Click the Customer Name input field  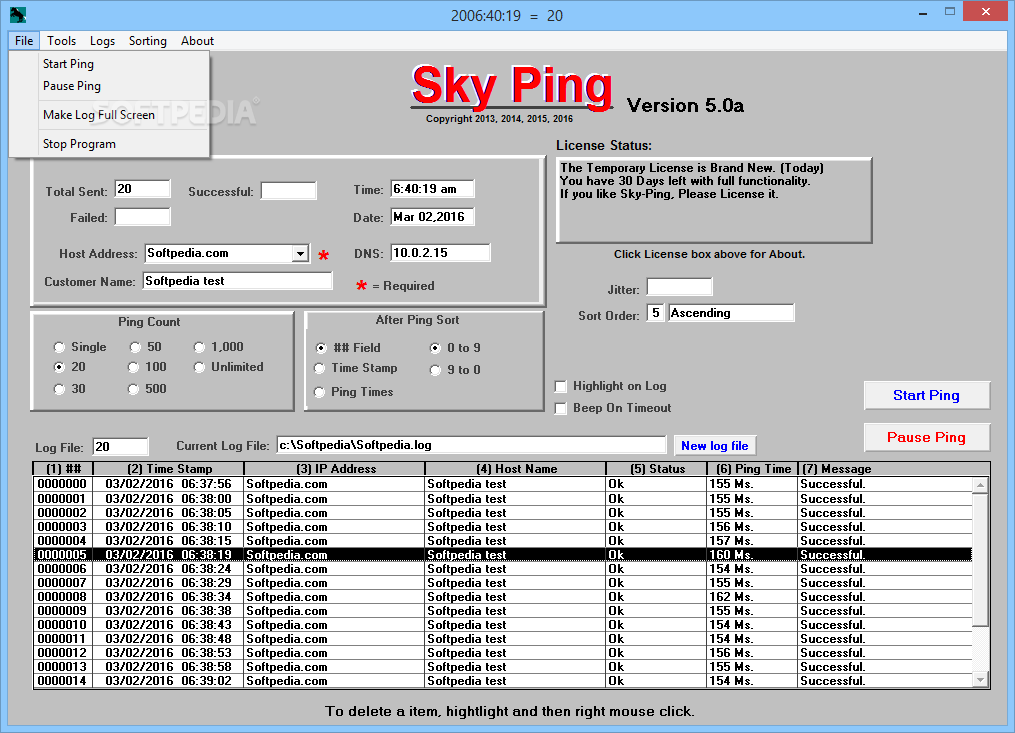[x=238, y=281]
